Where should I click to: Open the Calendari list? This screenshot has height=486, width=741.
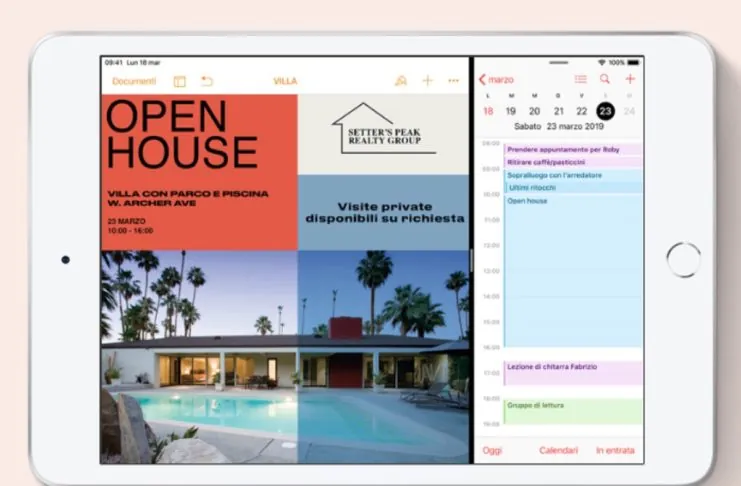tap(559, 451)
